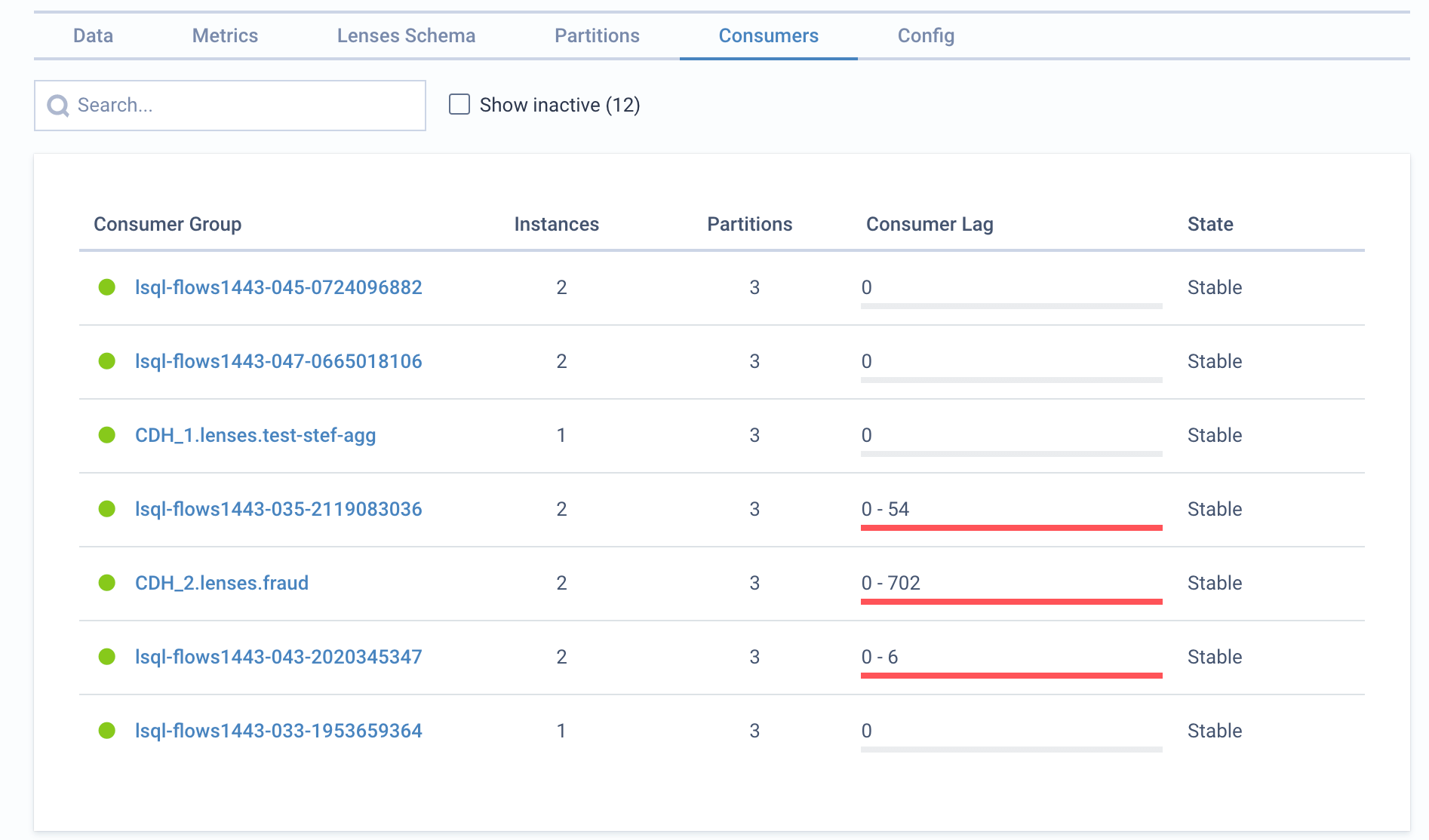Image resolution: width=1429 pixels, height=840 pixels.
Task: Open consumer group lsql-flows1443-043-2020345347
Action: point(278,657)
